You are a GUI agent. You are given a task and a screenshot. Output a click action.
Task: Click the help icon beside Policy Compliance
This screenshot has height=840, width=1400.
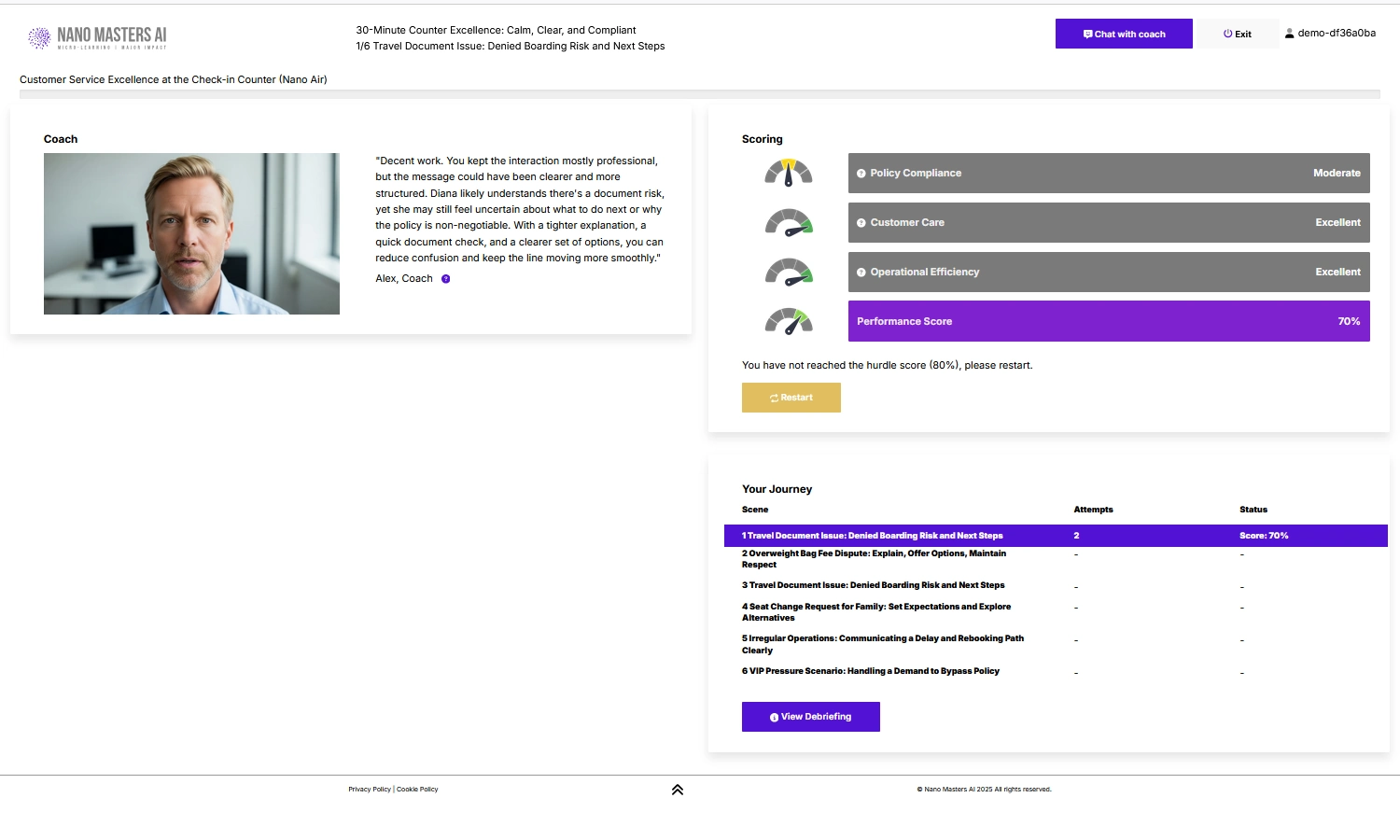(x=860, y=173)
